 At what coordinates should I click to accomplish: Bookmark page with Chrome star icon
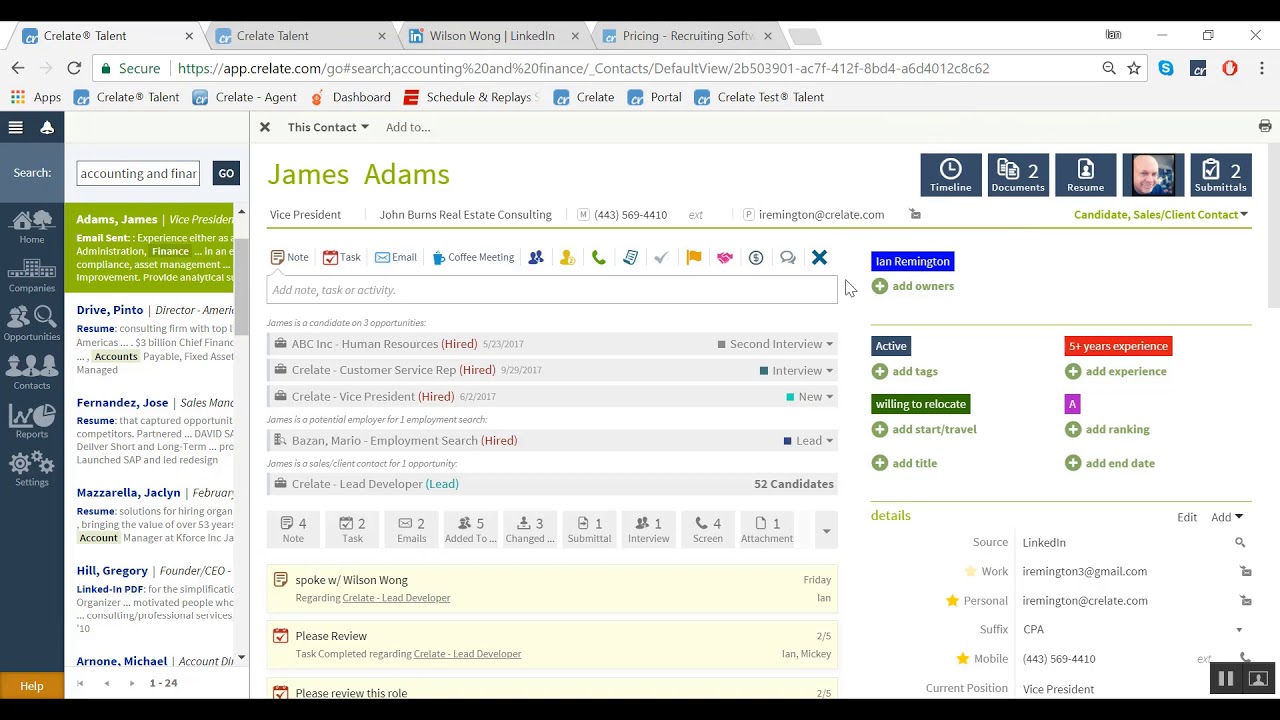click(x=1134, y=68)
